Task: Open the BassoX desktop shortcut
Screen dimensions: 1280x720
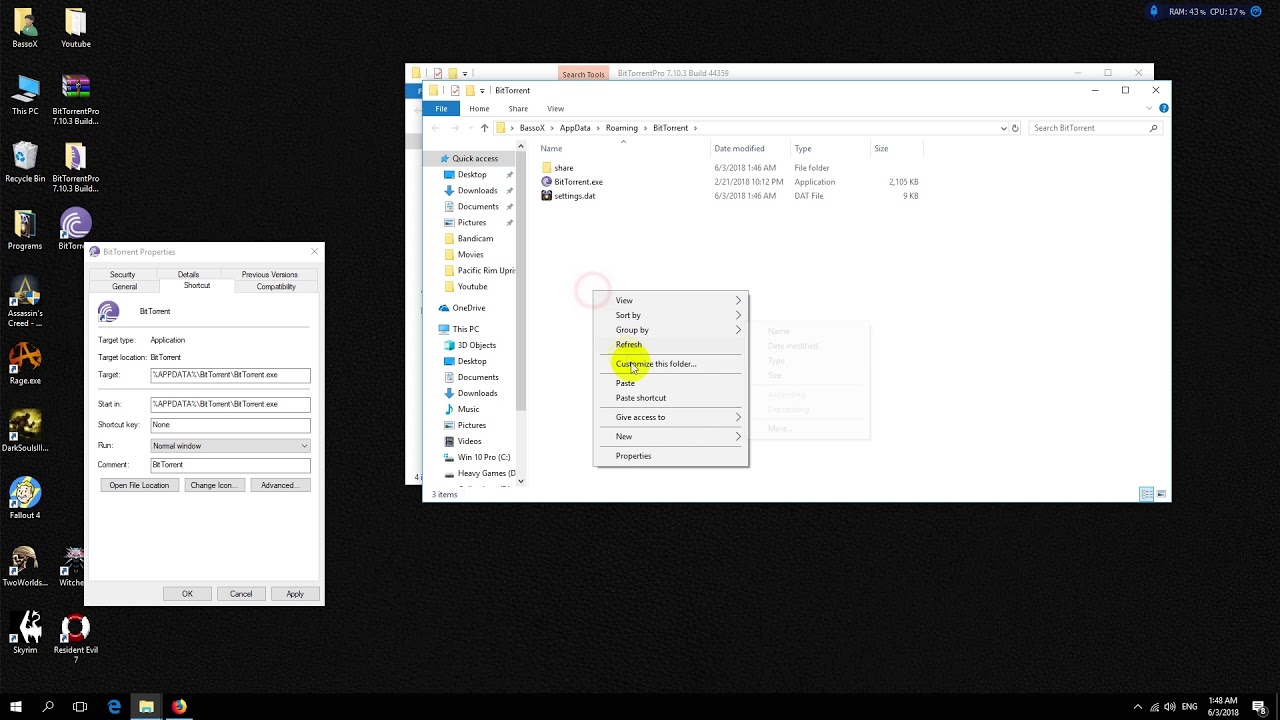Action: coord(25,28)
